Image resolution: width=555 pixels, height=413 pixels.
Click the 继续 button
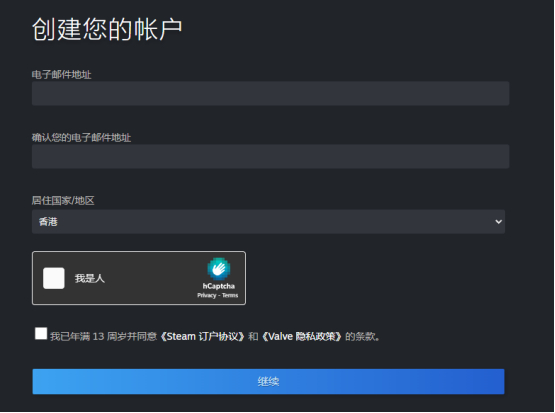click(268, 382)
